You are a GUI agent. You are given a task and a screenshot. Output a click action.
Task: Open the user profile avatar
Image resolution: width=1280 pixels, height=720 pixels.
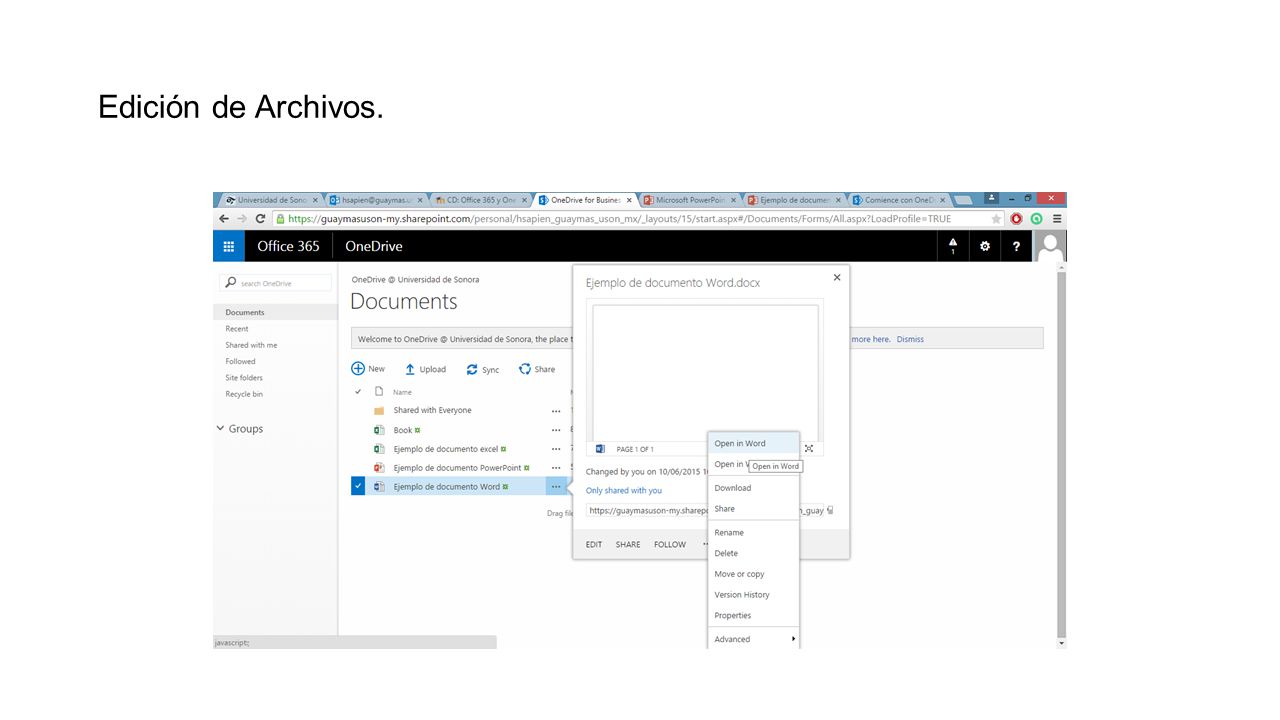(1050, 246)
